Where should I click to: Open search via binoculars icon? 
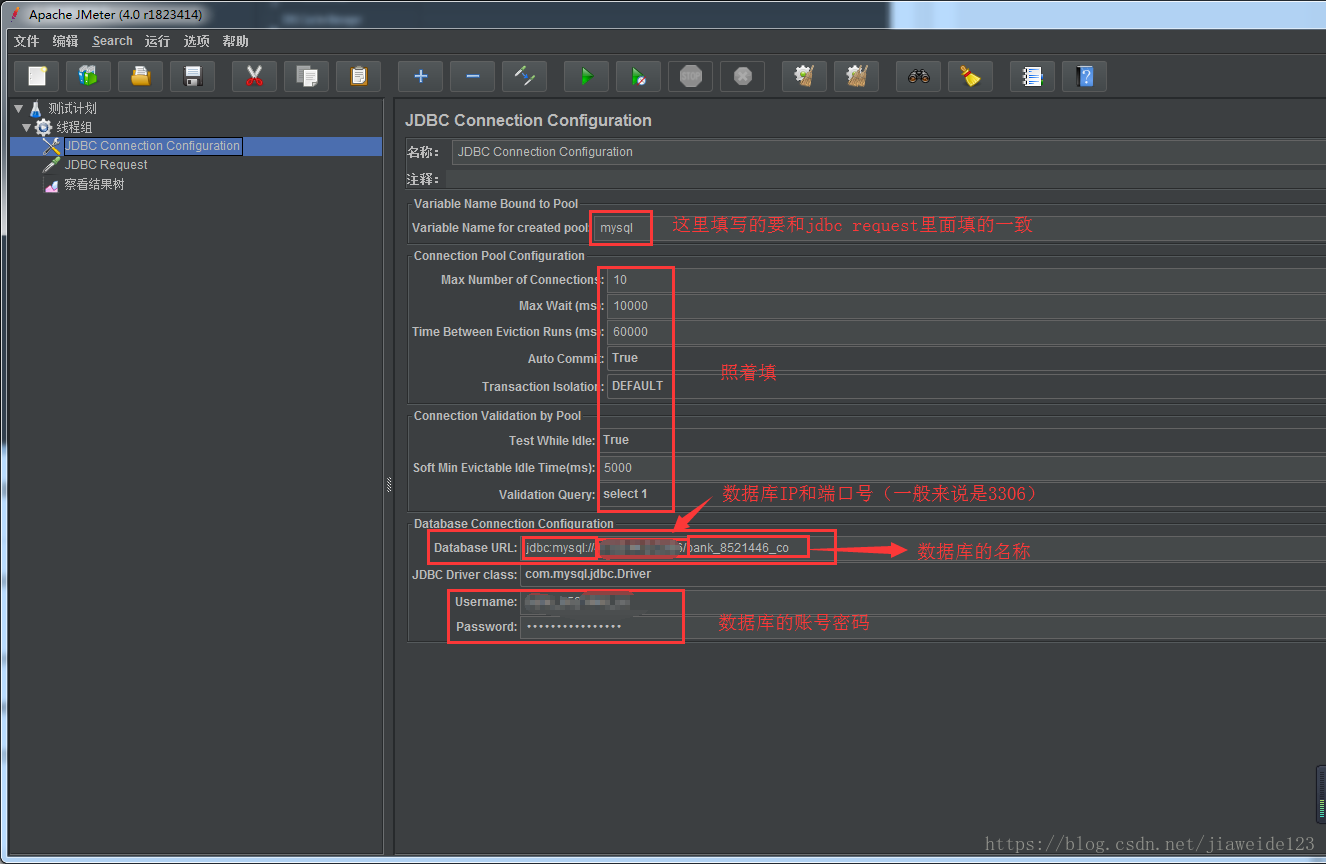pyautogui.click(x=918, y=76)
